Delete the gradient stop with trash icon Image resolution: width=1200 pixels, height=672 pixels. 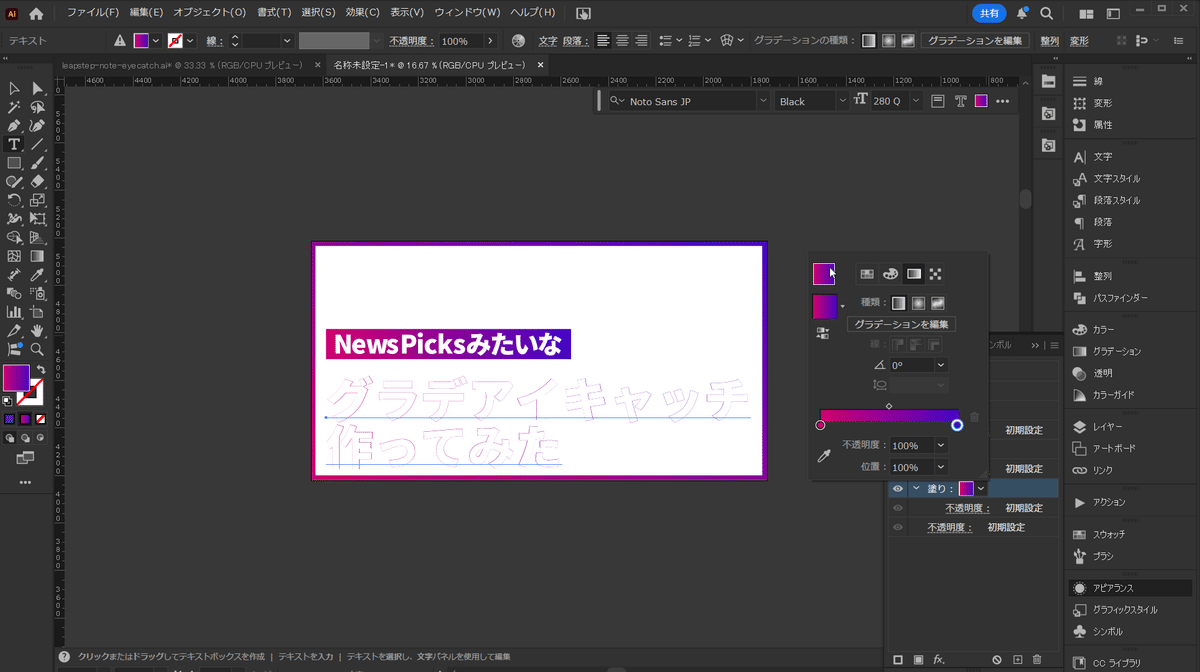975,417
